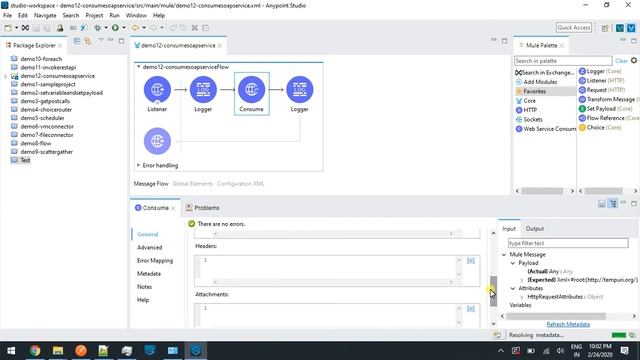The image size is (640, 360).
Task: Expand the demo12-consumesoapservice project
Action: point(6,76)
